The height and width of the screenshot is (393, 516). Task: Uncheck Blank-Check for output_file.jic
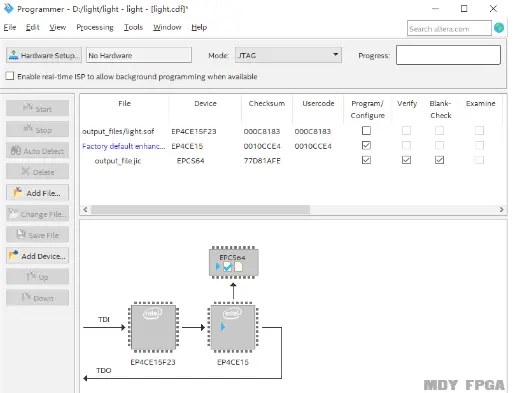click(439, 160)
